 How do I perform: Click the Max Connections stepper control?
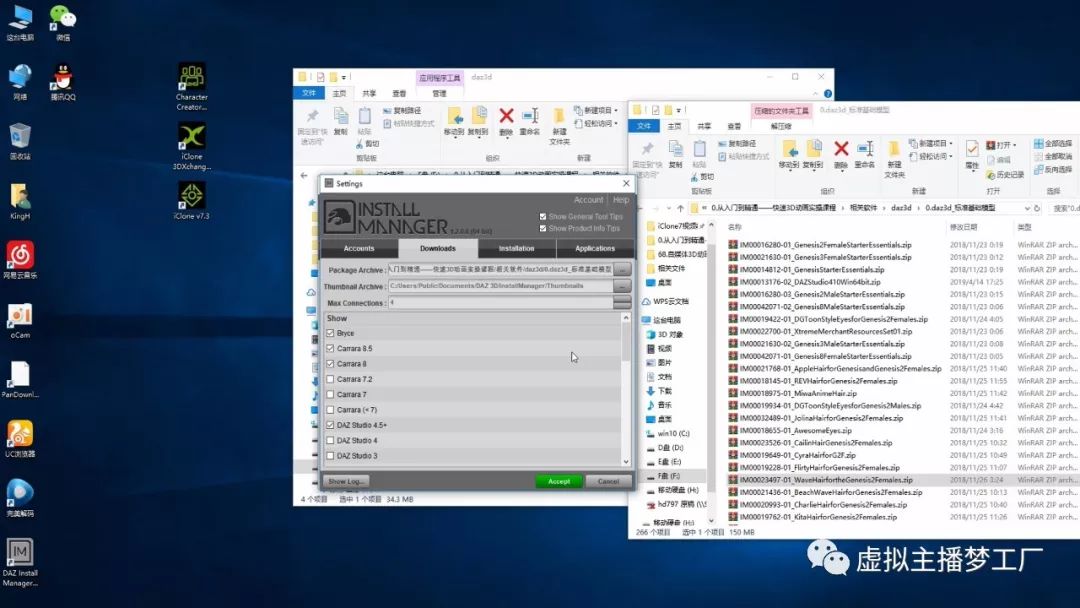622,302
